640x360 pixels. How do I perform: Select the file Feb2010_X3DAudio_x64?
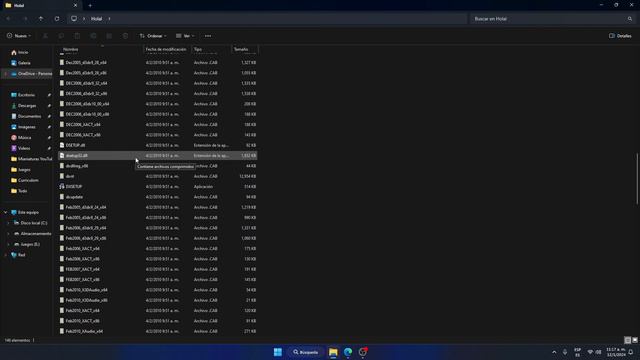pos(158,290)
